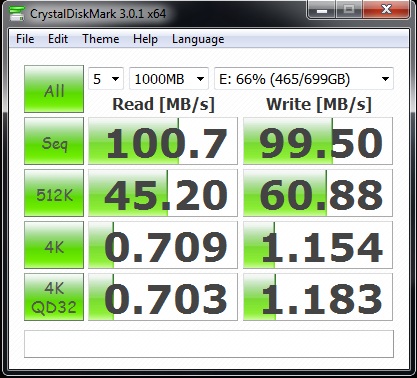Screen dimensions: 417x378
Task: Expand the 1000MB test size dropdown
Action: click(x=169, y=79)
